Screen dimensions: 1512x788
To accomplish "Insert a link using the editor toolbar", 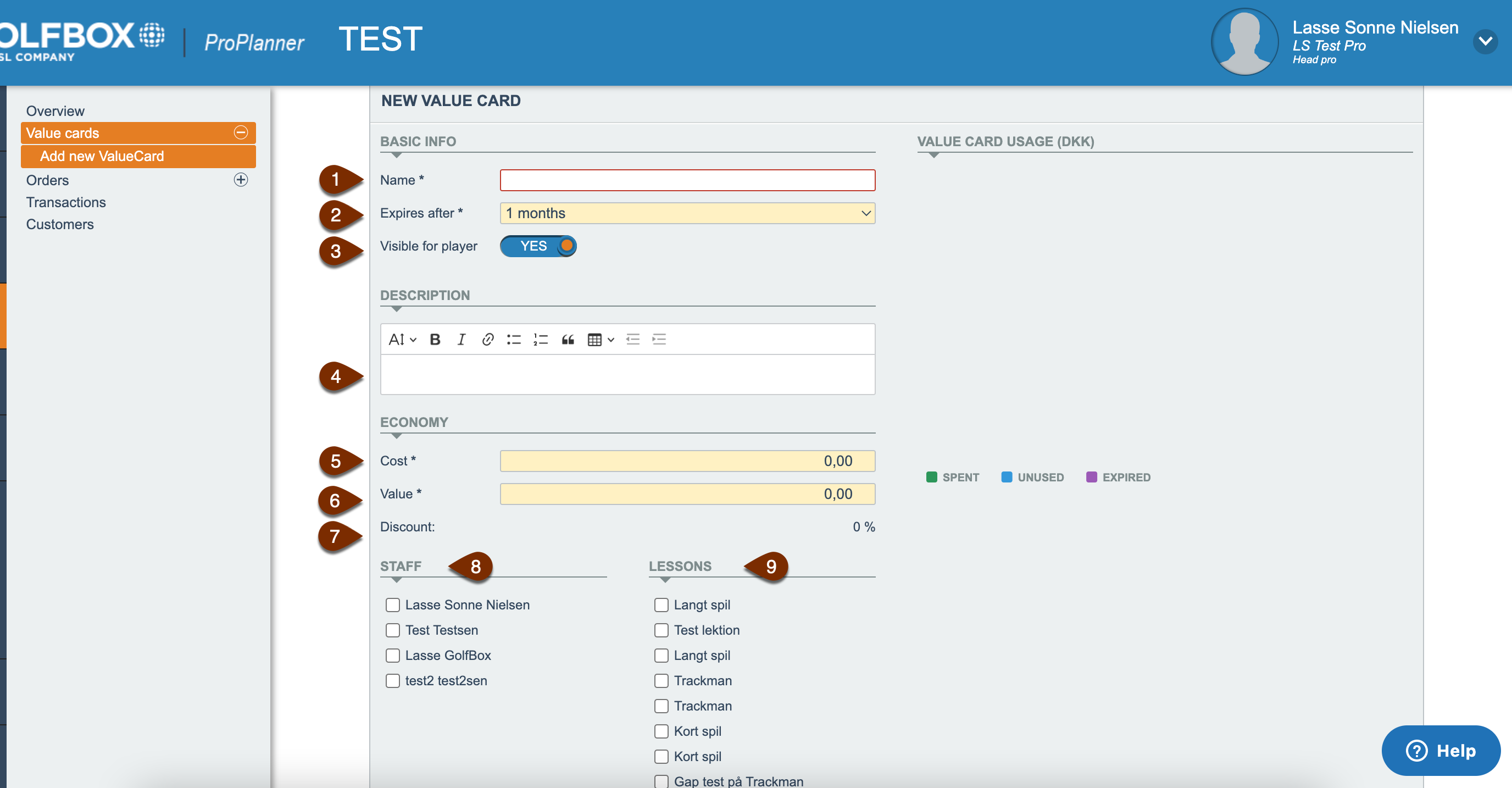I will point(487,340).
